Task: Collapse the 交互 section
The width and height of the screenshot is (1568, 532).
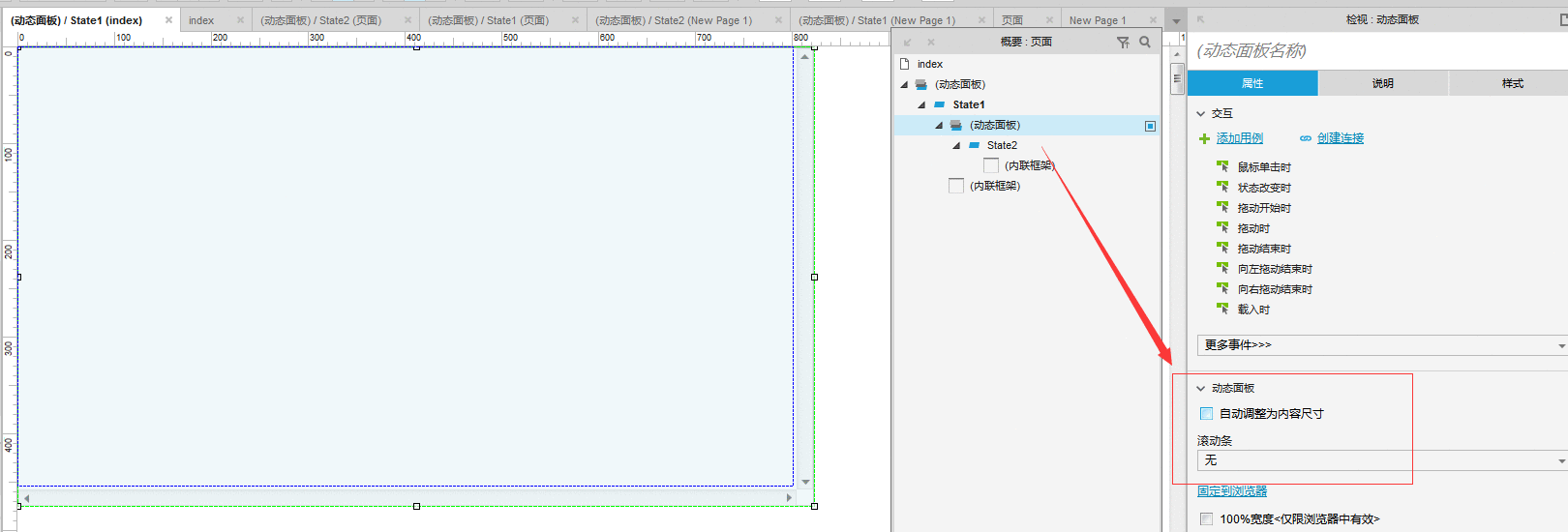Action: coord(1201,113)
